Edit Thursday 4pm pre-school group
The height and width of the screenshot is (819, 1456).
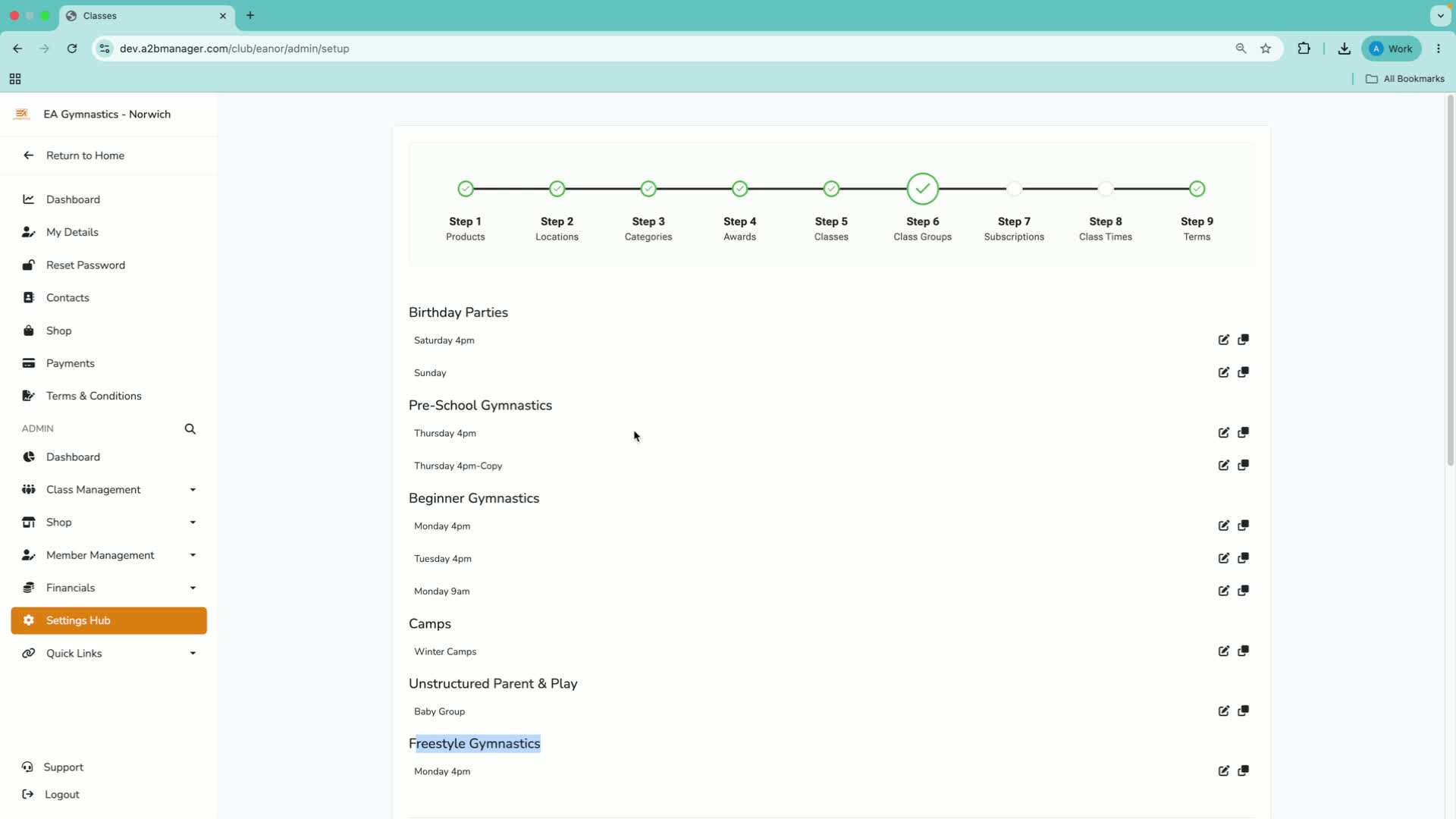click(x=1223, y=433)
